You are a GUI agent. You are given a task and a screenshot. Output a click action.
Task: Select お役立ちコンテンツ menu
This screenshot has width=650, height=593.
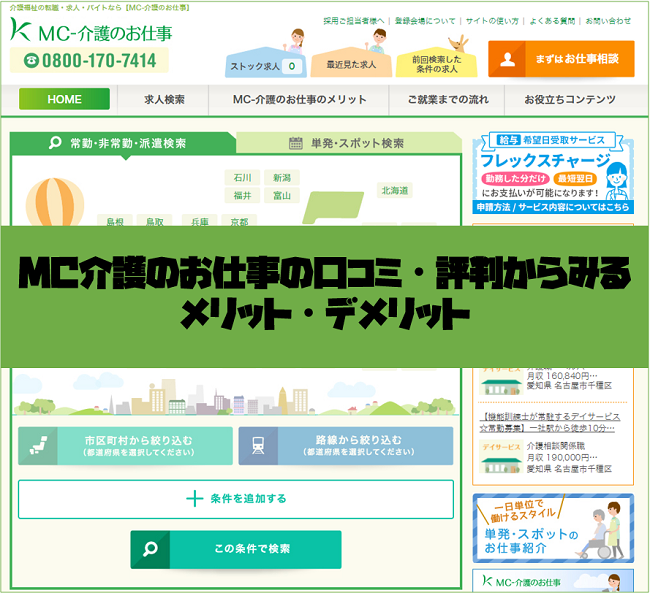(570, 100)
